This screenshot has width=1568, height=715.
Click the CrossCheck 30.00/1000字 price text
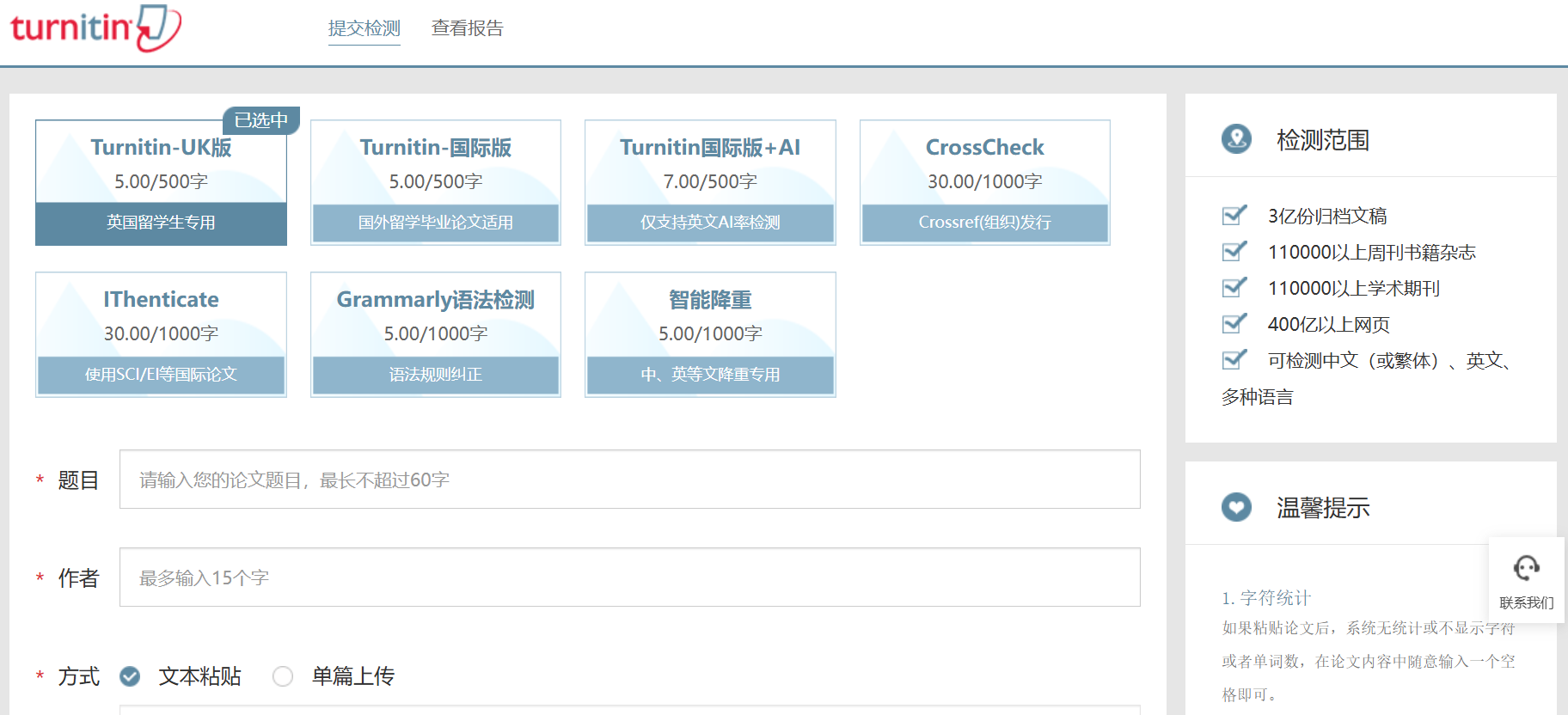click(985, 181)
